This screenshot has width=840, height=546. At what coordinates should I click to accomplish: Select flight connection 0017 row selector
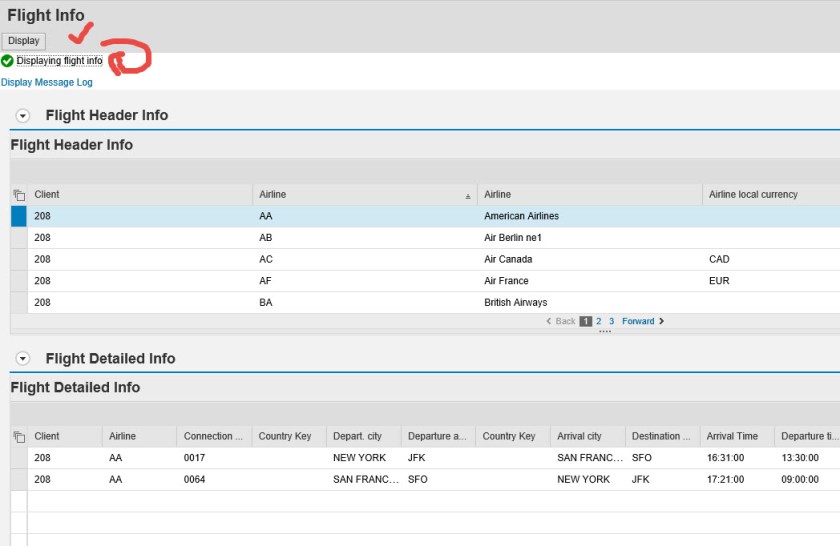click(19, 458)
